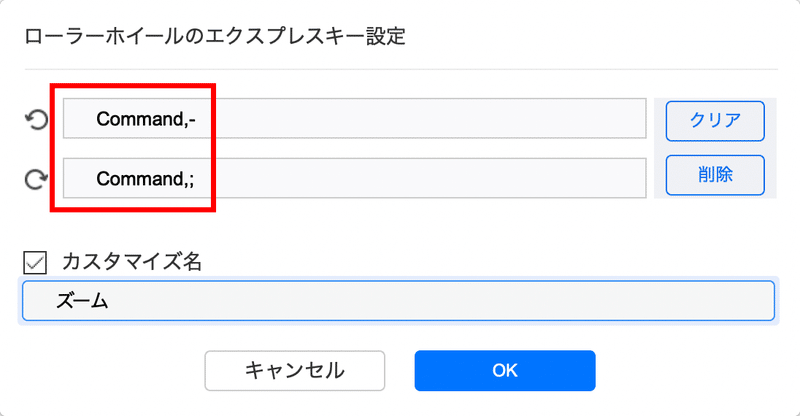Click empty area of clockwise shortcut field
Image resolution: width=800 pixels, height=416 pixels.
pyautogui.click(x=429, y=178)
